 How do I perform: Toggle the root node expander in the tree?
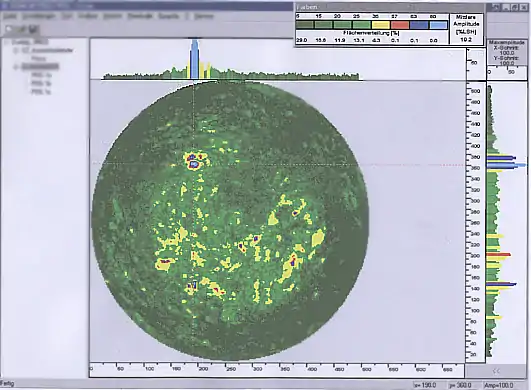click(6, 42)
